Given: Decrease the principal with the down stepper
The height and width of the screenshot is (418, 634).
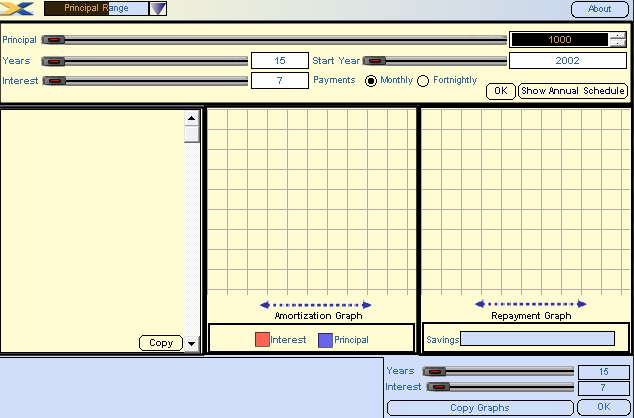Looking at the screenshot, I should [x=618, y=43].
